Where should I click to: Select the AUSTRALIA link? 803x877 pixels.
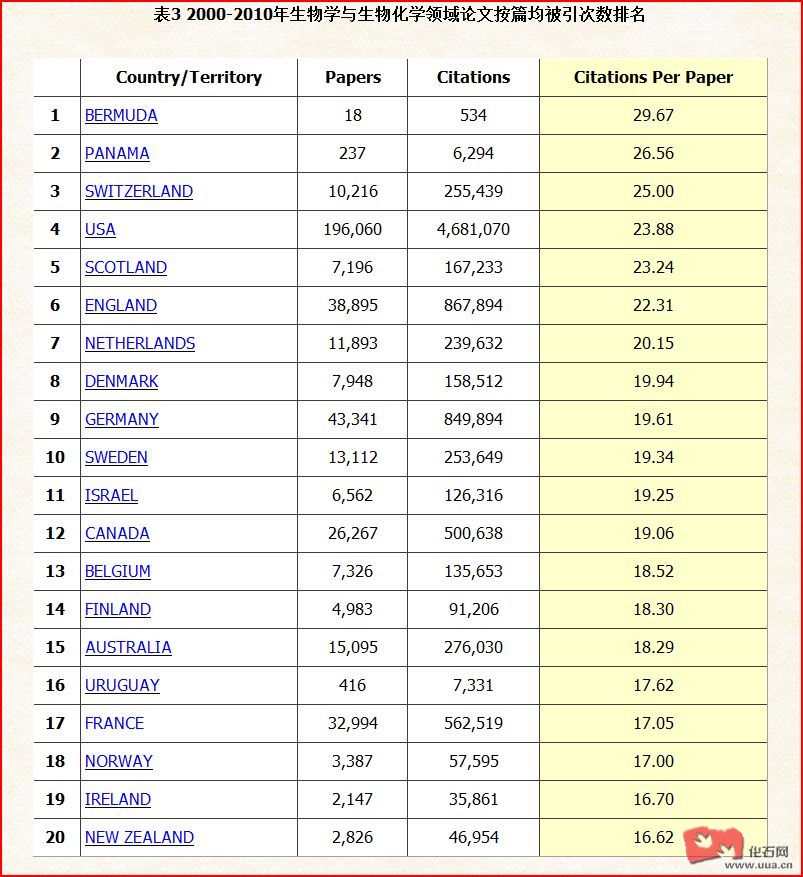point(128,648)
